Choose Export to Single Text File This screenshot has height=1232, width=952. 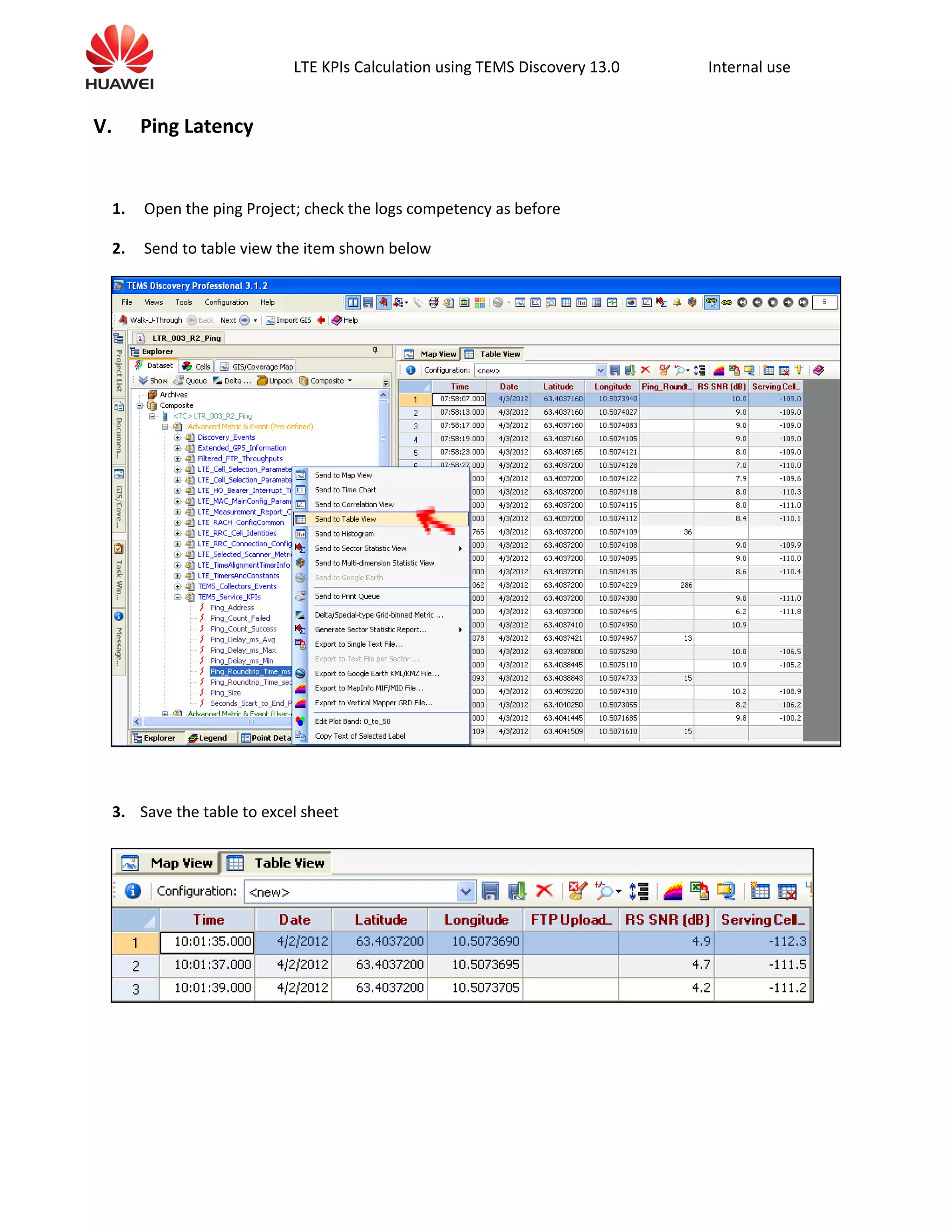(x=381, y=644)
